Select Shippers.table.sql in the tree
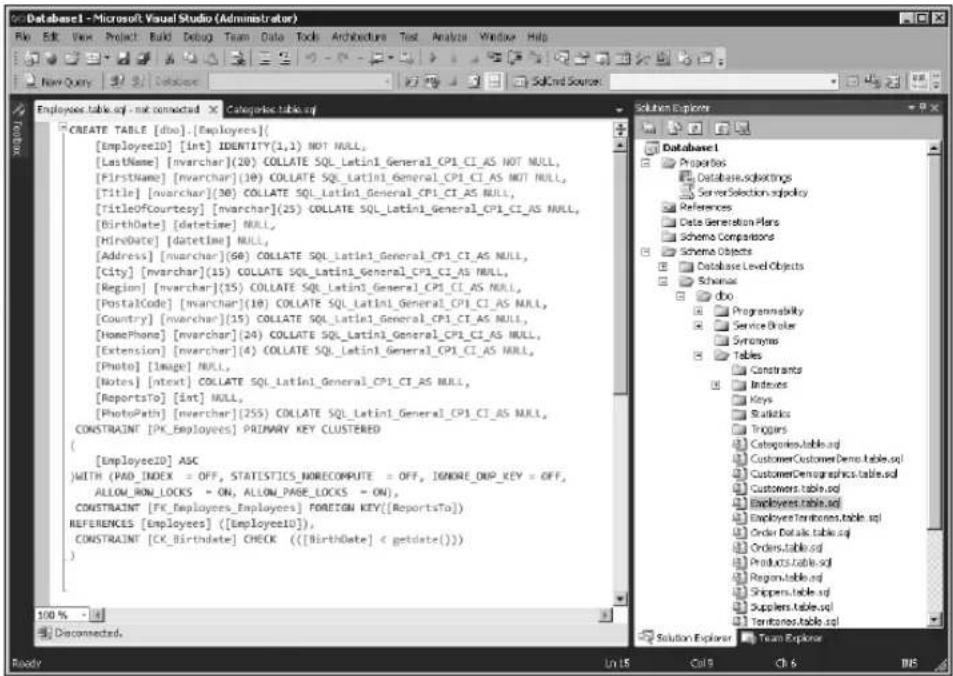 790,592
